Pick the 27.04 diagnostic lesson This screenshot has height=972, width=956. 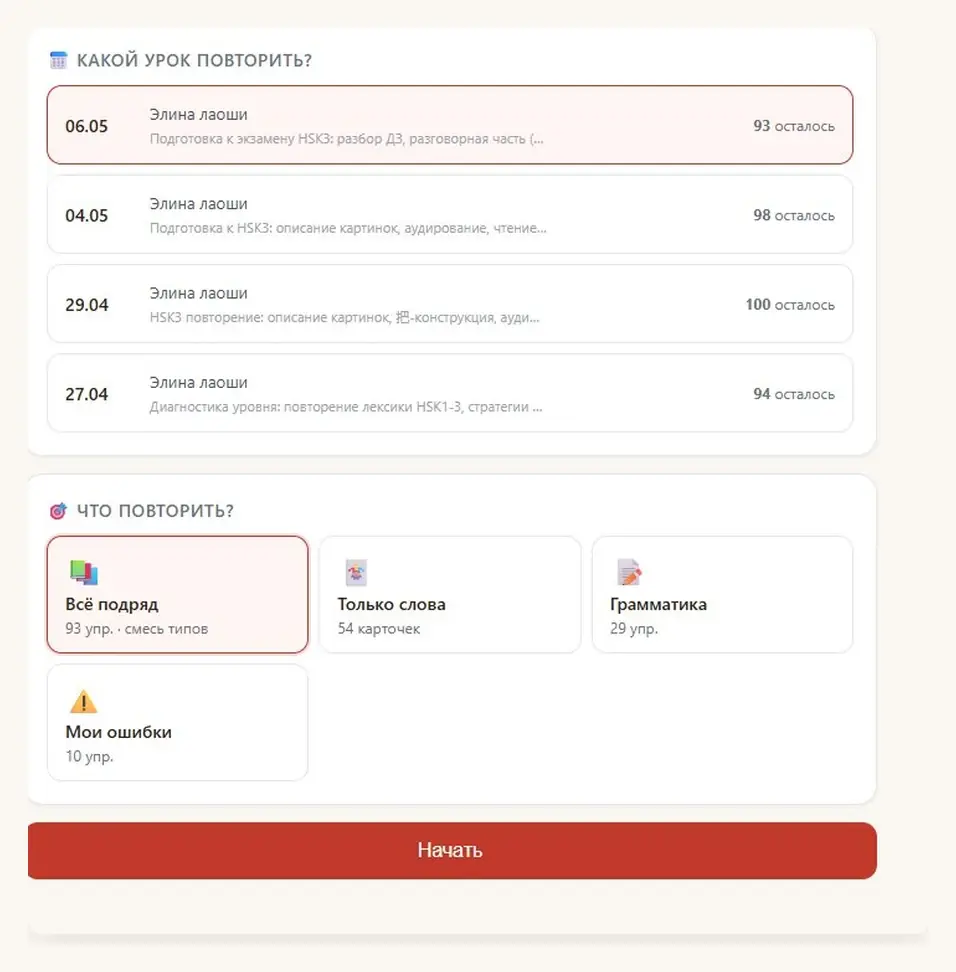click(x=450, y=393)
